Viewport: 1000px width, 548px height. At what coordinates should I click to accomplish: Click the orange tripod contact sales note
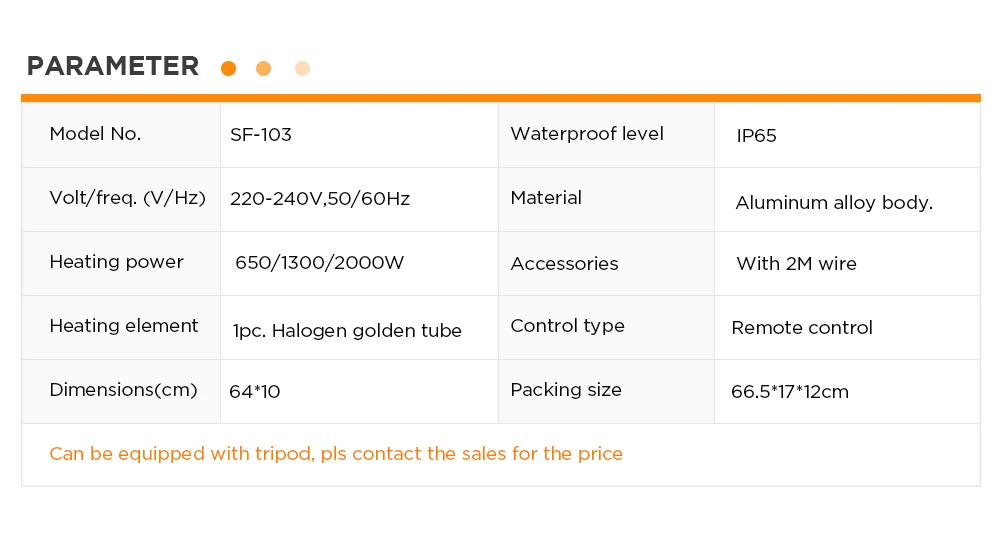336,454
